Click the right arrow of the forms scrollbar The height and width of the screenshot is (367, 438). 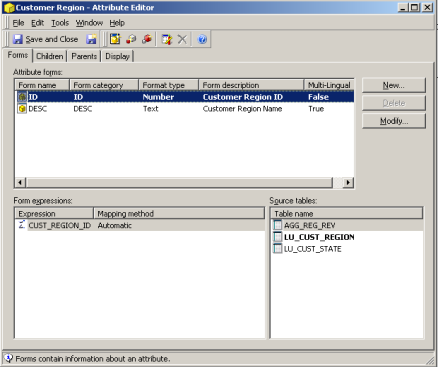coord(348,182)
